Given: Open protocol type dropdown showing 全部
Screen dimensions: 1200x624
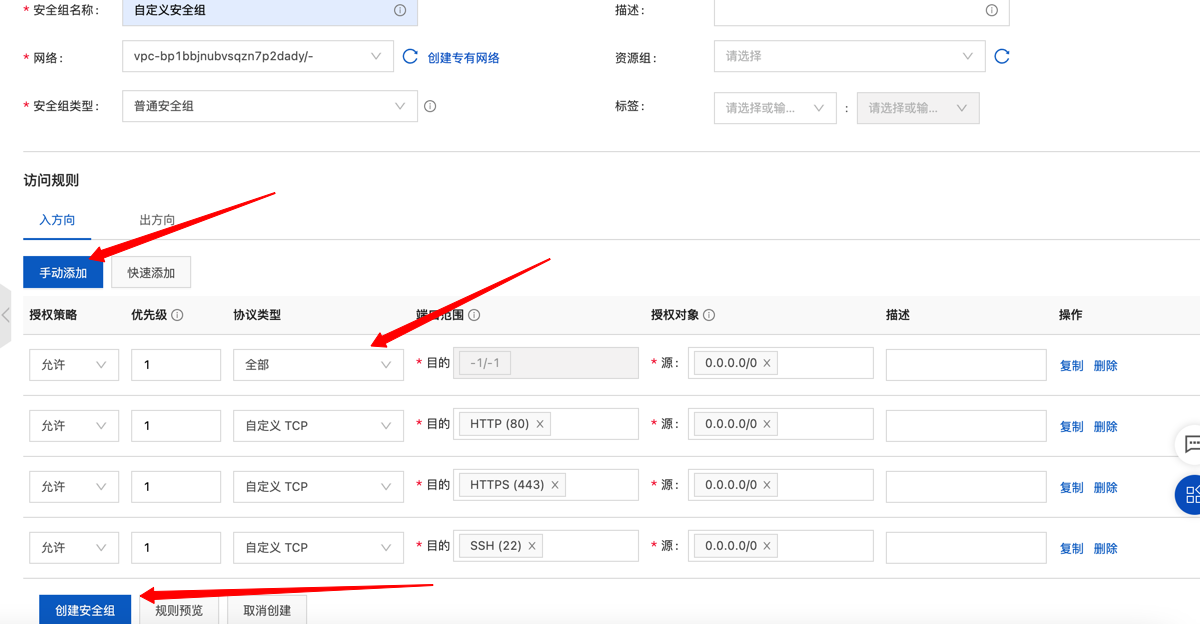Looking at the screenshot, I should [x=318, y=365].
